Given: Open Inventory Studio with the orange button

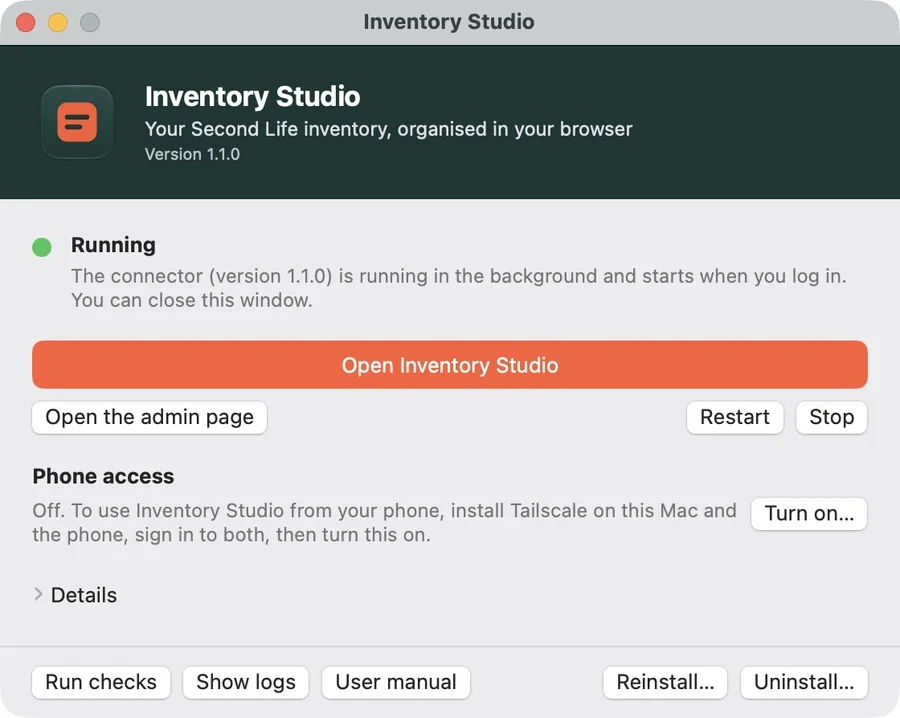Looking at the screenshot, I should [449, 365].
